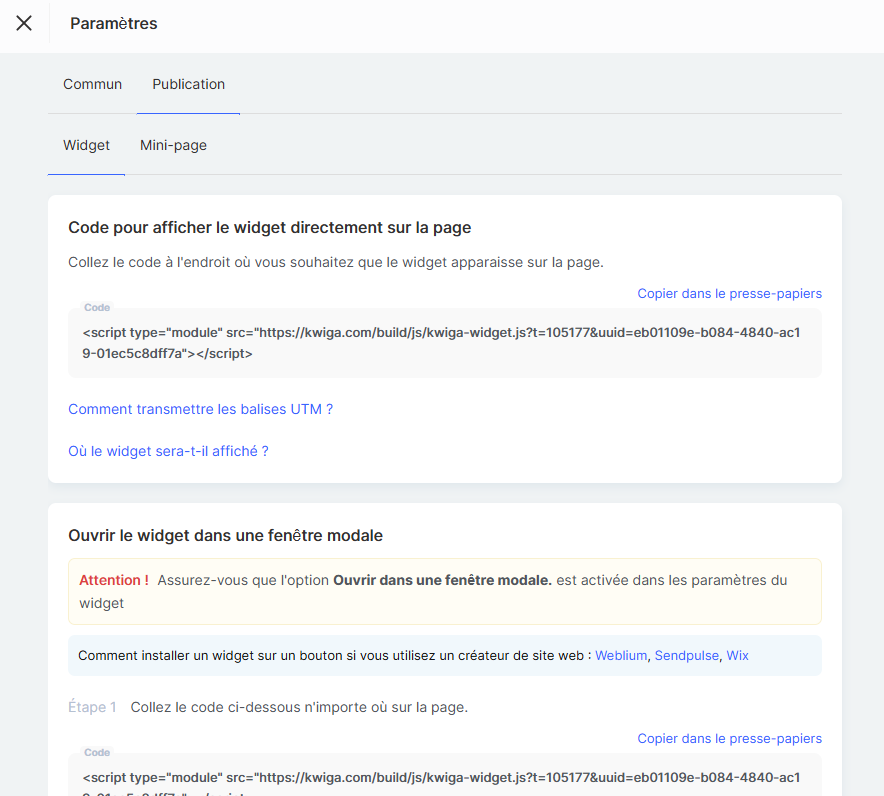The image size is (884, 796).
Task: Copy the Étape 1 modal code to clipboard
Action: coord(729,738)
